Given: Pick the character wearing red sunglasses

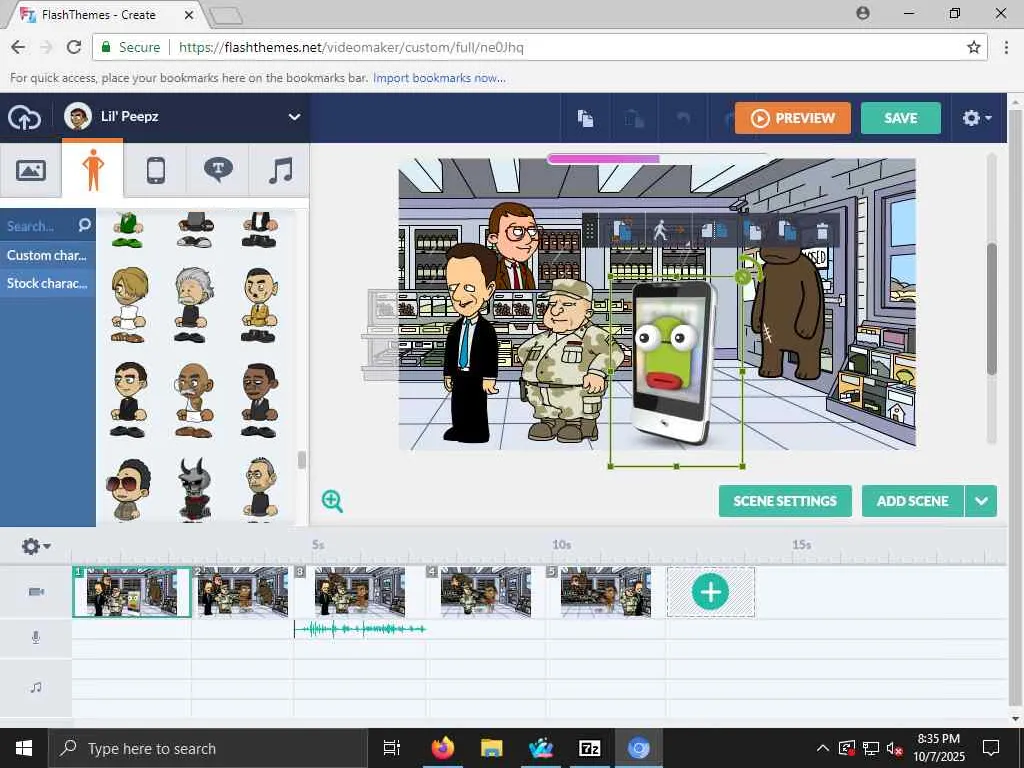Looking at the screenshot, I should 129,489.
